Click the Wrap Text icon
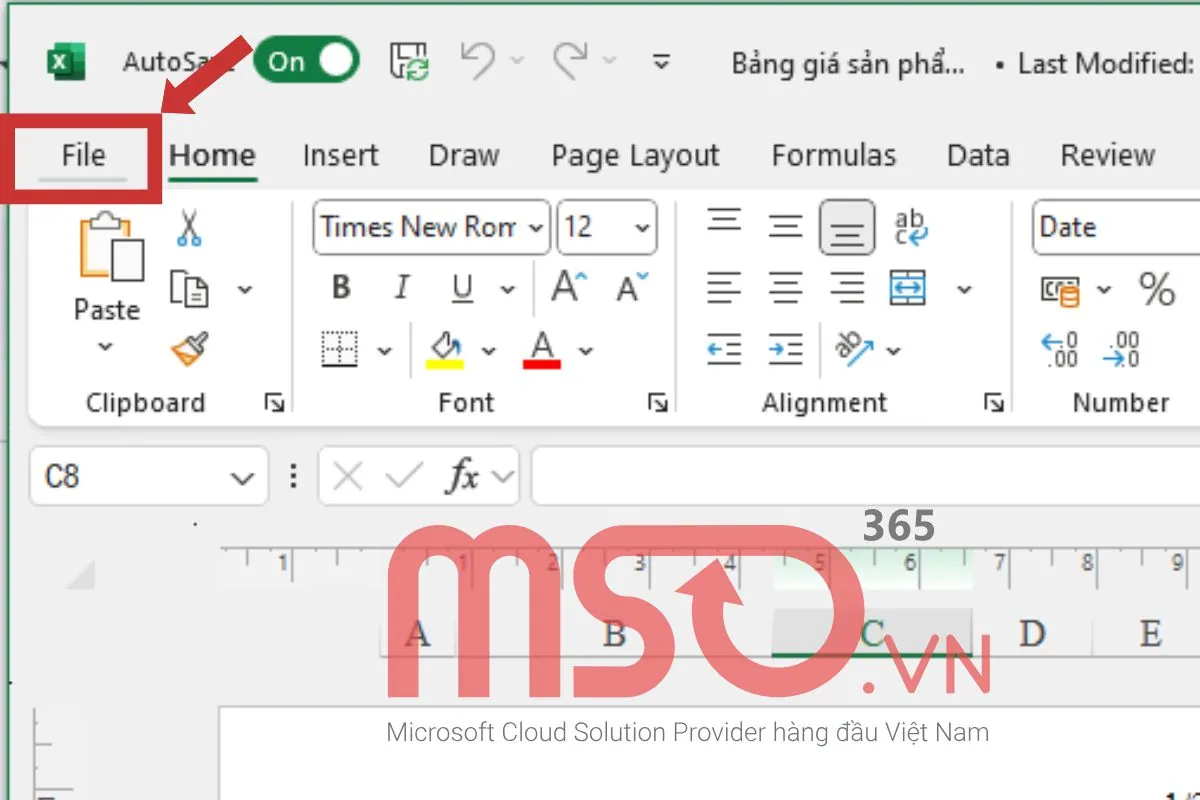1200x800 pixels. [910, 227]
